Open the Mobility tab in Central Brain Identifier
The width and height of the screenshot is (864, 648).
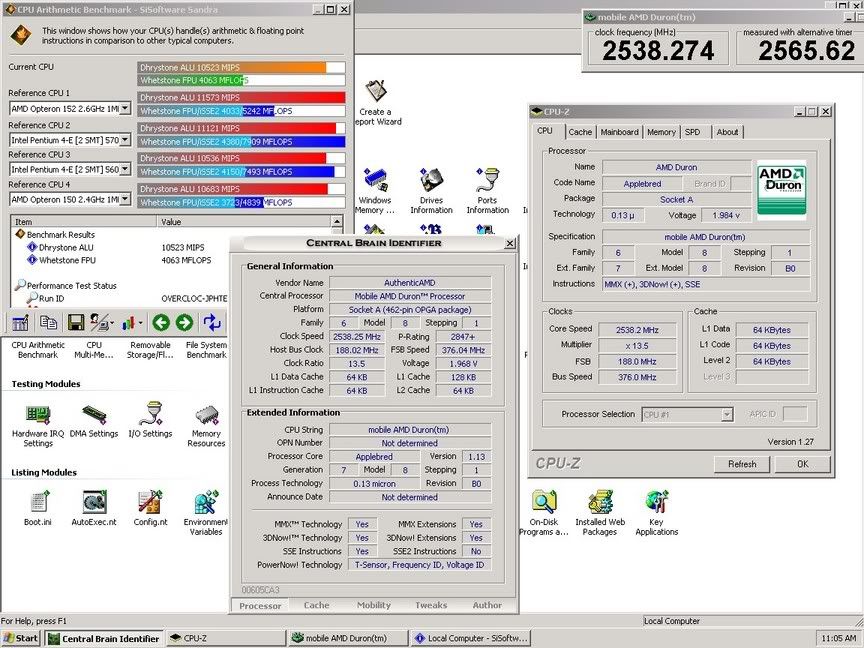tap(374, 605)
